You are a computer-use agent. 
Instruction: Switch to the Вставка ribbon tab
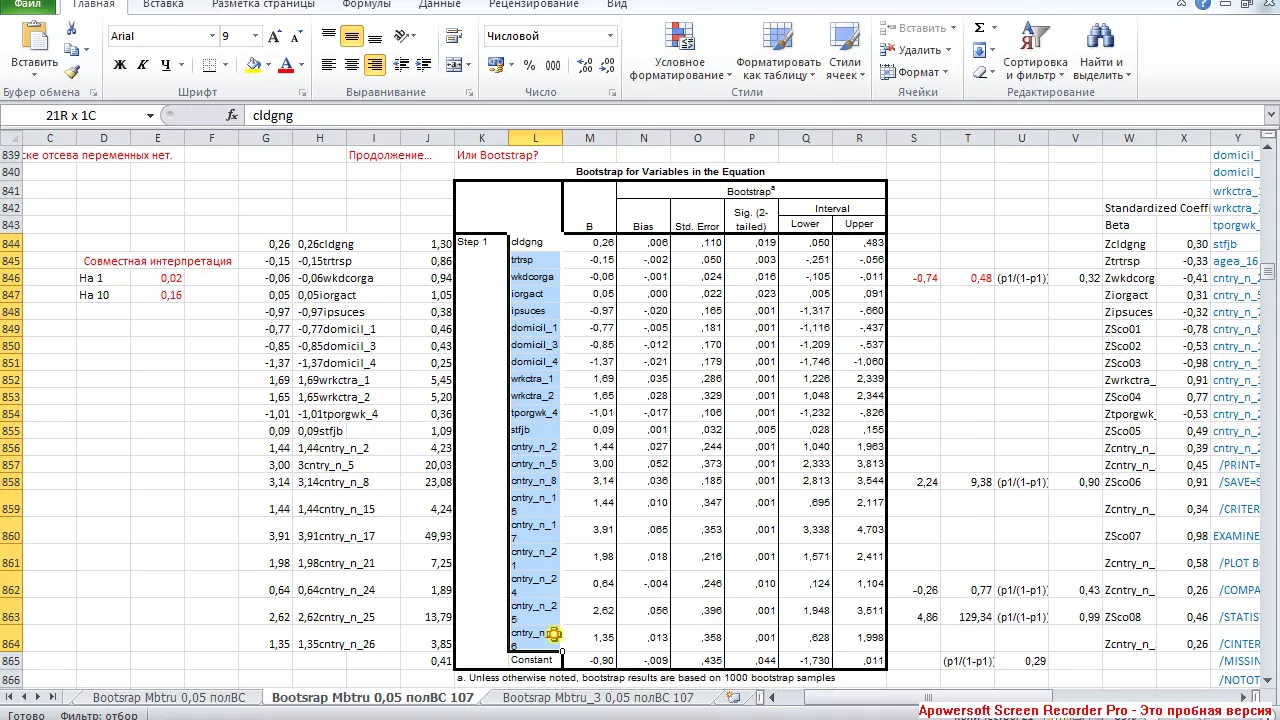[x=163, y=4]
